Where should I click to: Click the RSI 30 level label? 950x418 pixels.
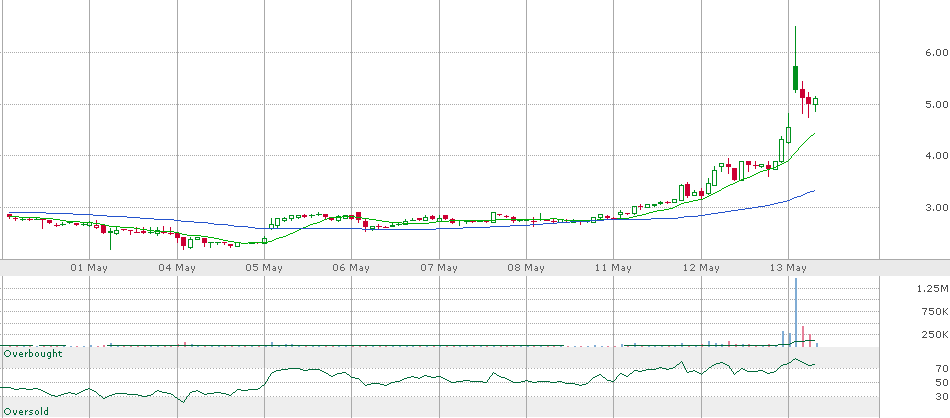tap(941, 396)
